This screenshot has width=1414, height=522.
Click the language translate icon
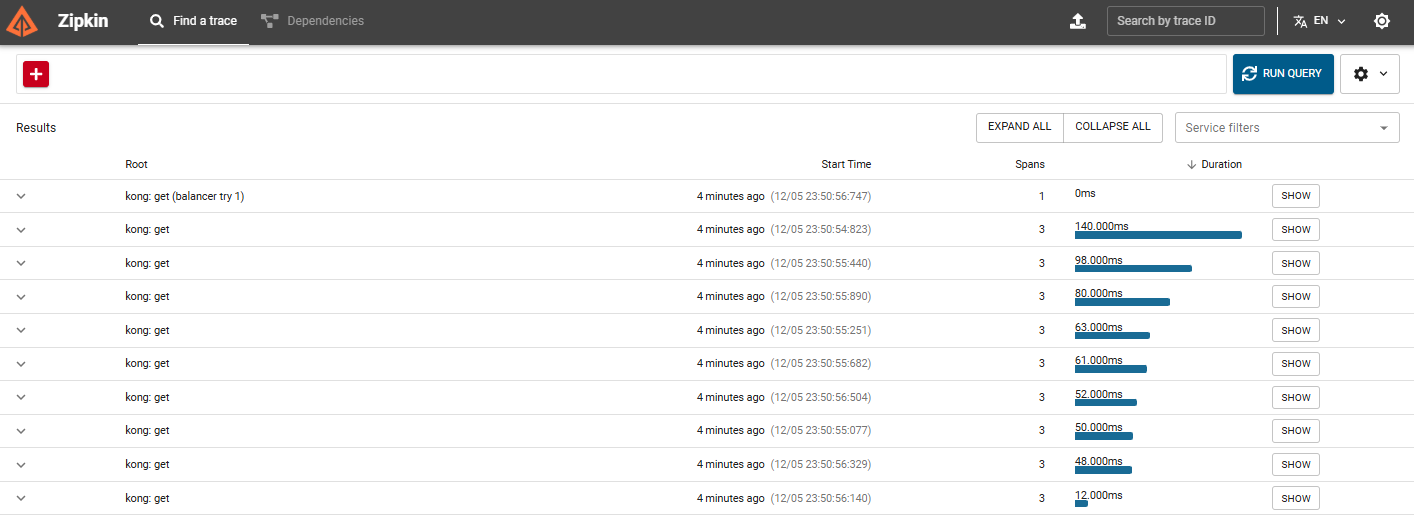coord(1300,21)
